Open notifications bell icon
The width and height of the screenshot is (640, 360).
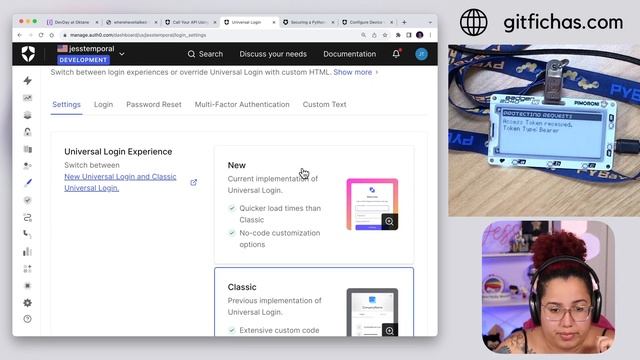[396, 53]
